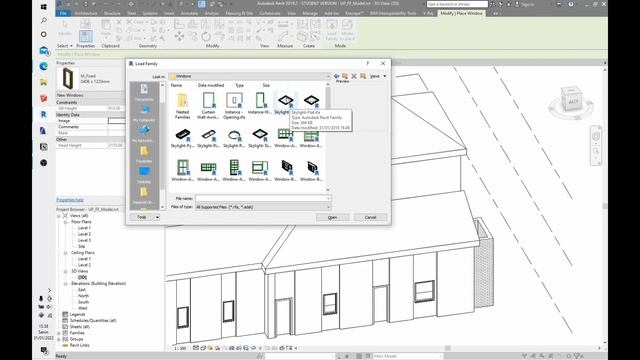This screenshot has height=360, width=640.
Task: Expand the Families tree node
Action: pos(59,333)
